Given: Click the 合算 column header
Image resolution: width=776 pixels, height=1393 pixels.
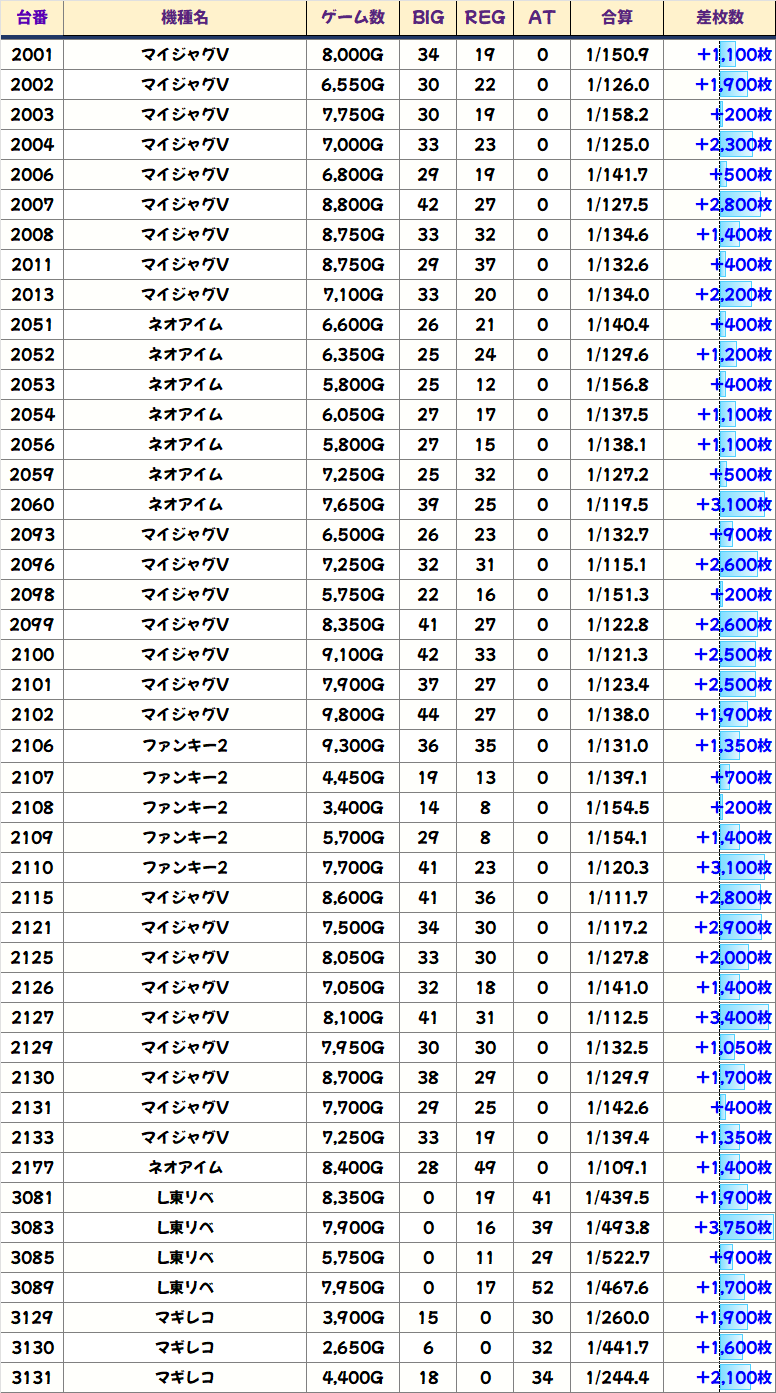Looking at the screenshot, I should (x=617, y=18).
